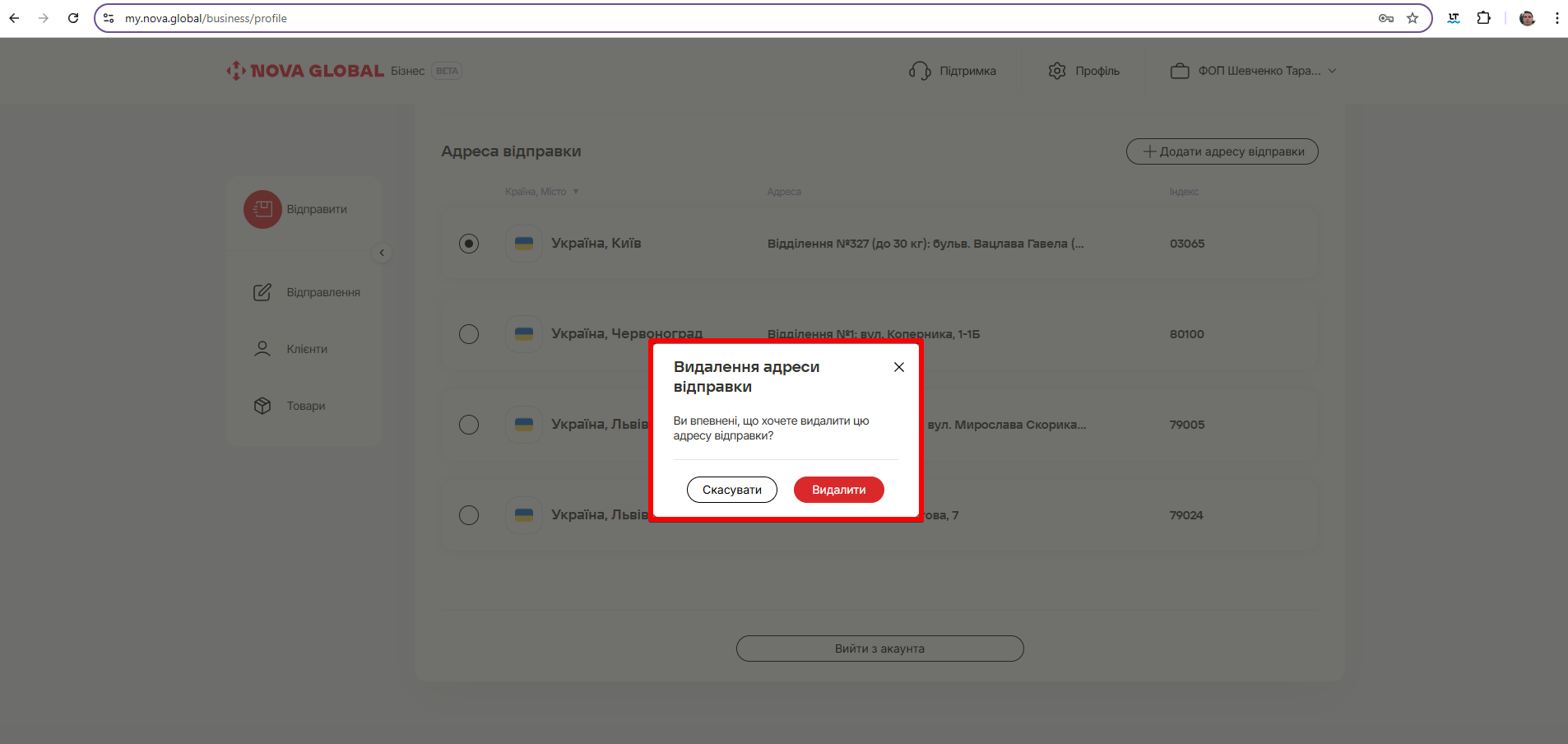The image size is (1568, 744).
Task: Confirm deletion with red Видалити button
Action: pyautogui.click(x=838, y=490)
